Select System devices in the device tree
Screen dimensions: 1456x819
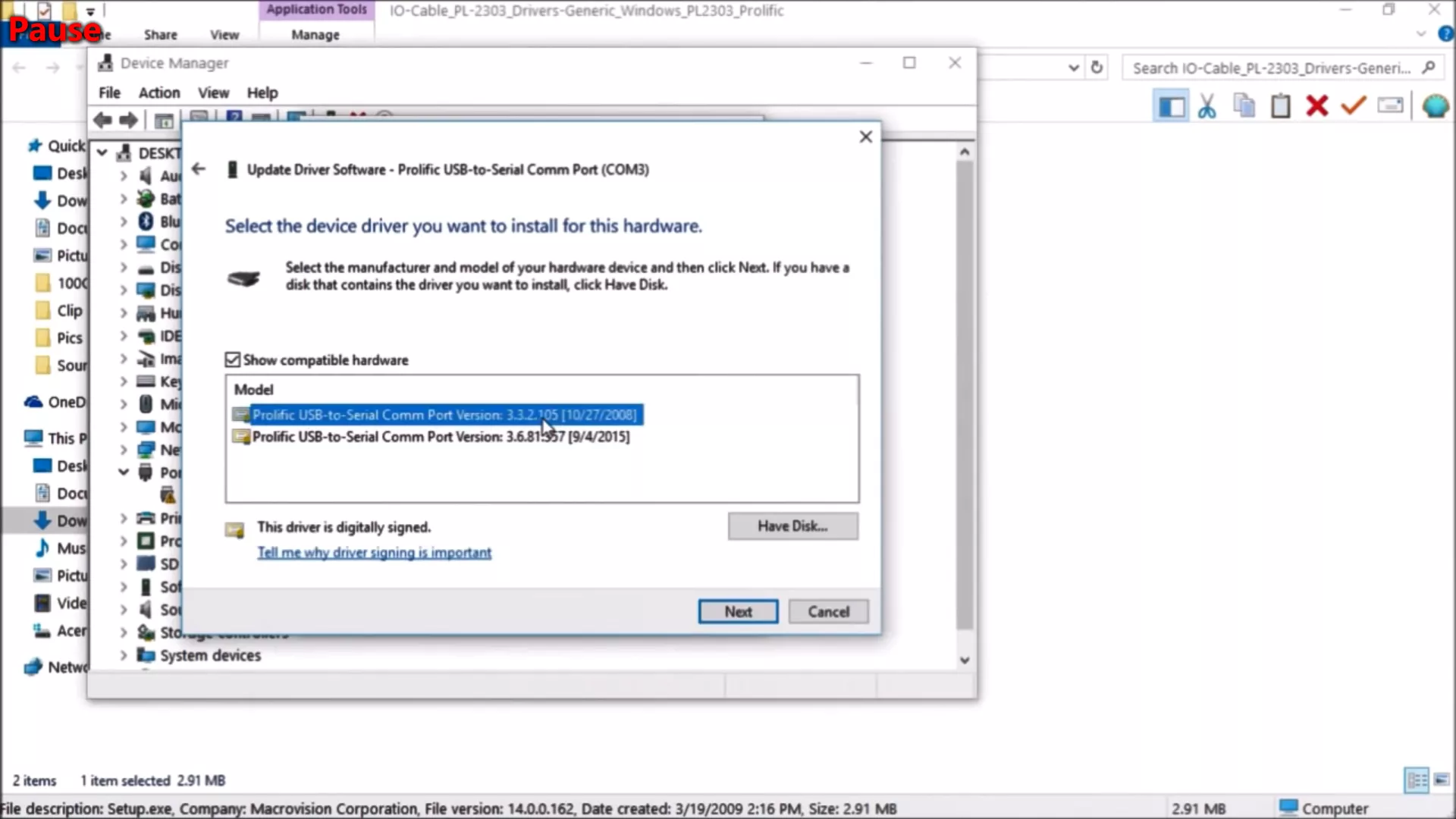pyautogui.click(x=210, y=655)
